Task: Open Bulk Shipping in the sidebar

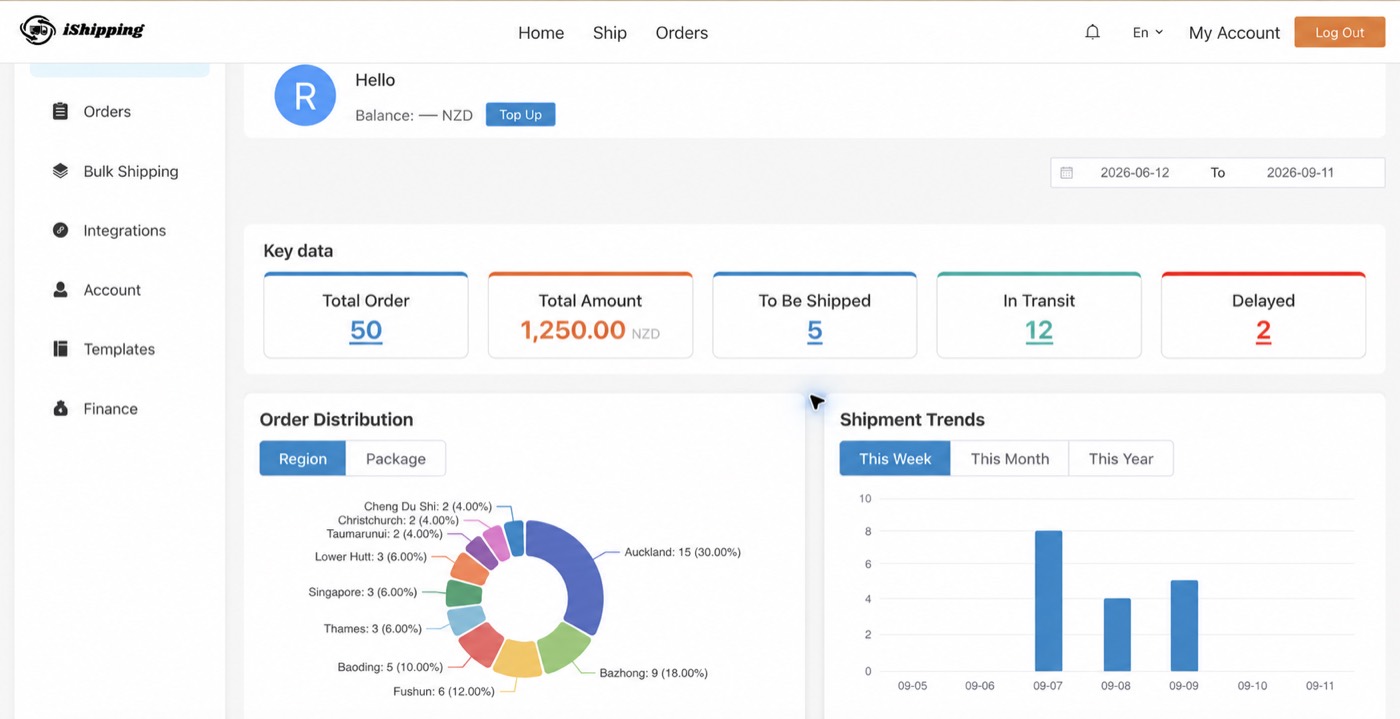Action: point(131,171)
